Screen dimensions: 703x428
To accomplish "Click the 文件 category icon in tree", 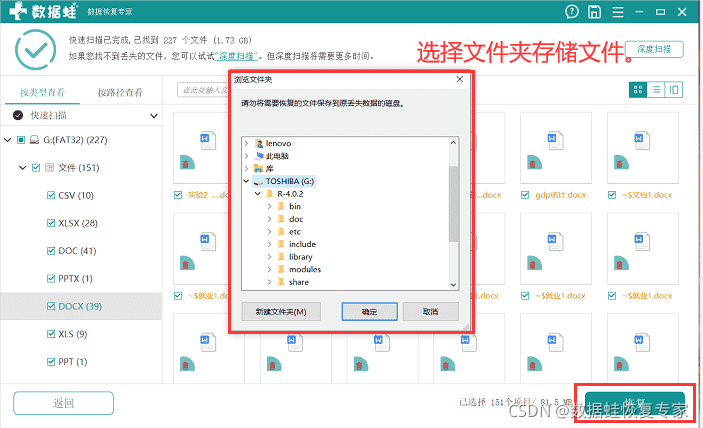I will coord(50,168).
